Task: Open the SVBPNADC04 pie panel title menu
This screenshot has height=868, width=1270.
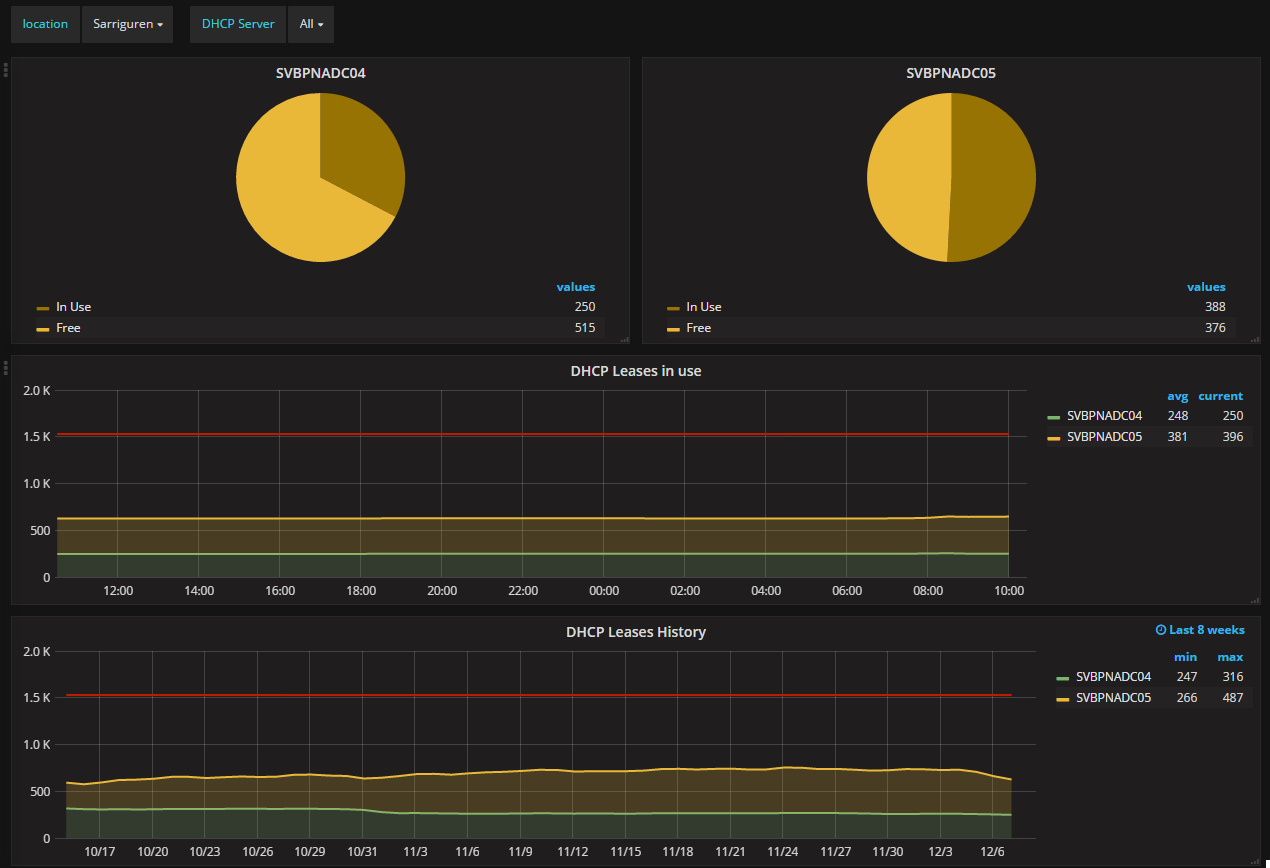Action: coord(321,73)
